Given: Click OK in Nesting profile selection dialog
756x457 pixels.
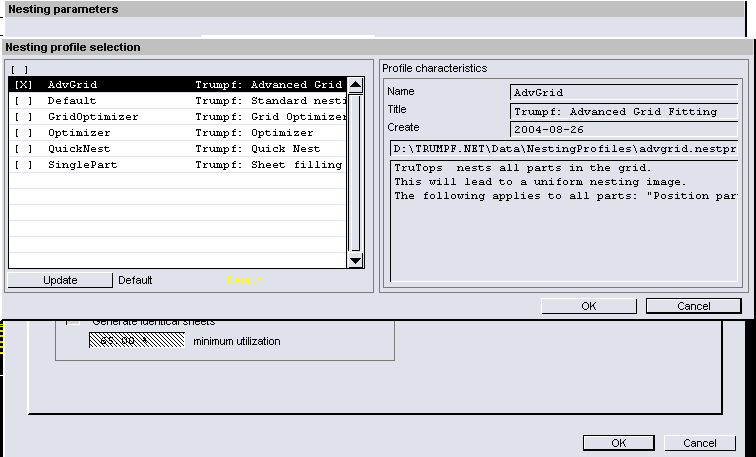Looking at the screenshot, I should point(589,306).
